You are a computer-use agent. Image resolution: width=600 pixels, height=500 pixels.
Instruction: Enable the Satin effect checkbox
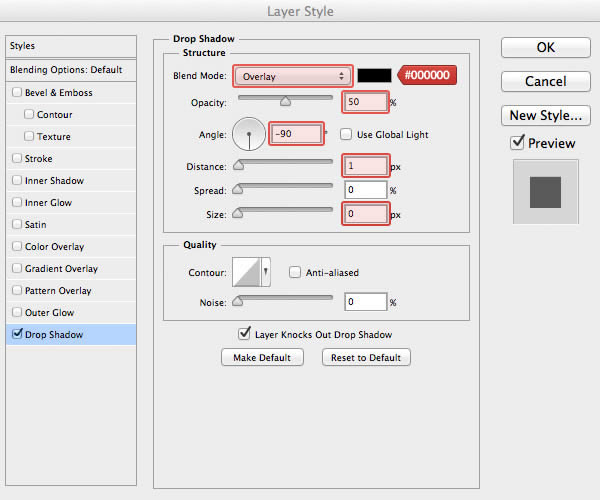17,224
